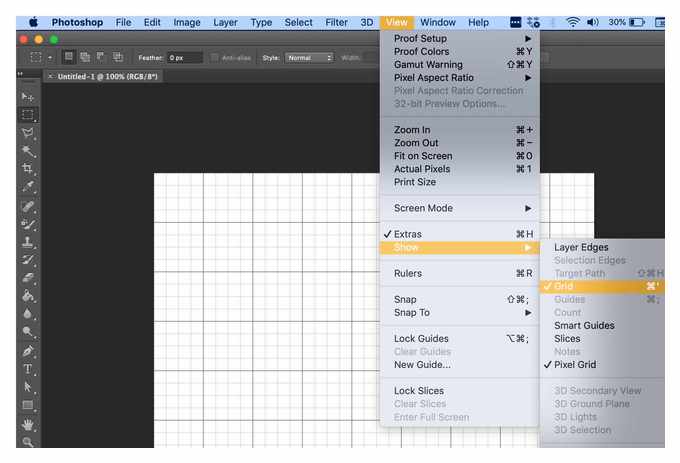Viewport: 680px width, 463px height.
Task: Select the Type tool
Action: tap(28, 369)
